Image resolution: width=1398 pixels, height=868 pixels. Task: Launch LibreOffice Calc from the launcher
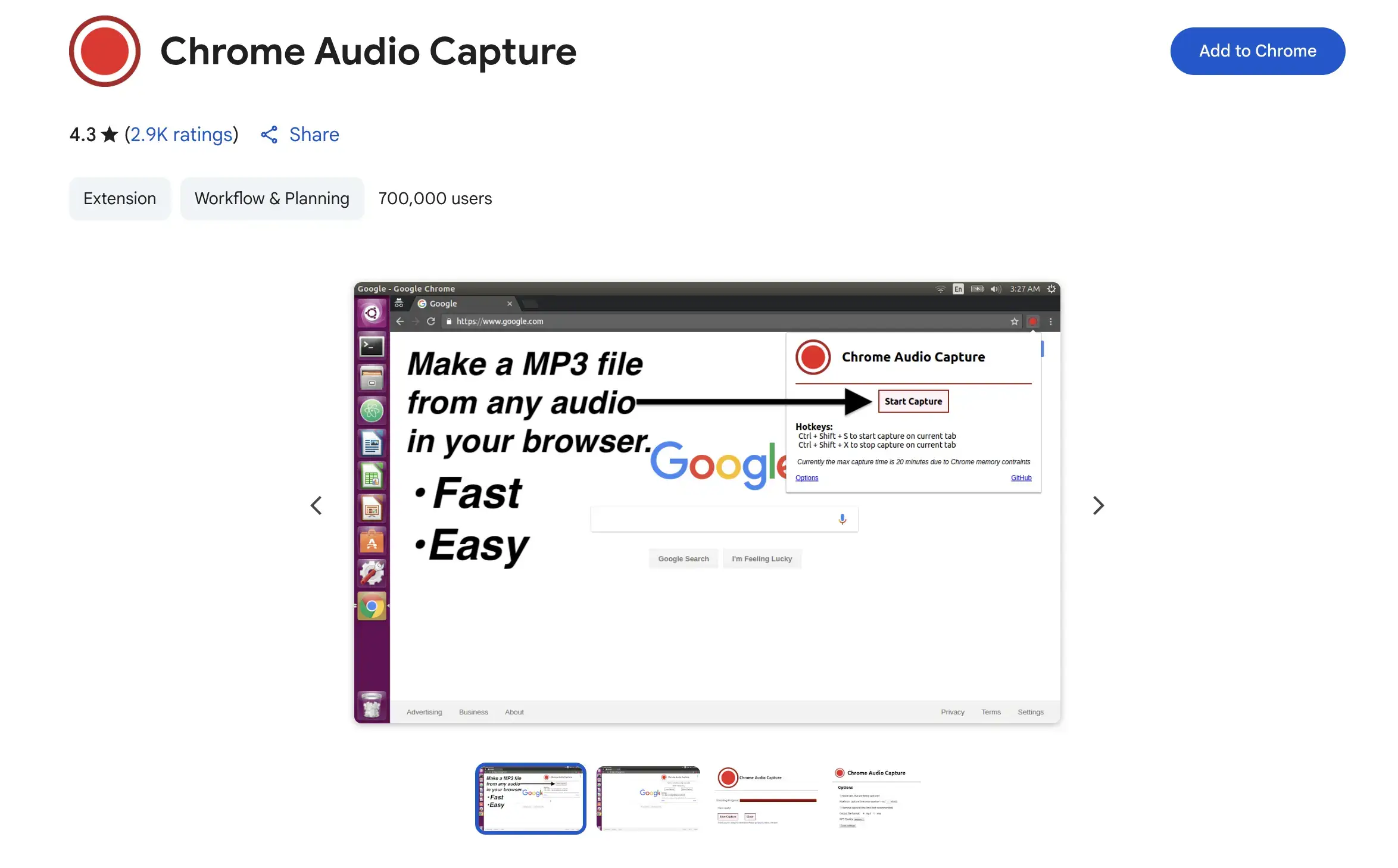coord(372,476)
